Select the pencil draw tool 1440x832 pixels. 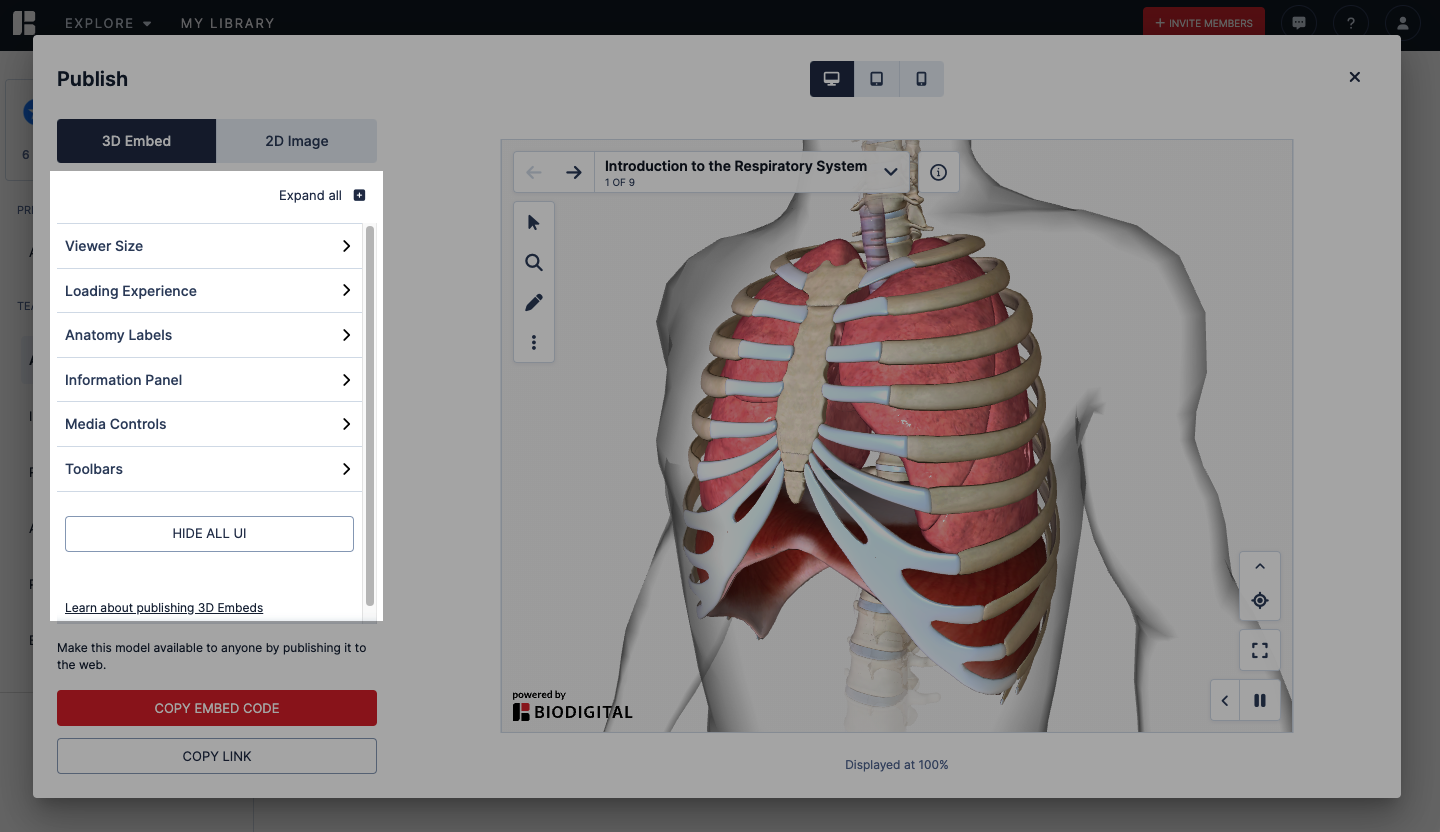[x=533, y=302]
